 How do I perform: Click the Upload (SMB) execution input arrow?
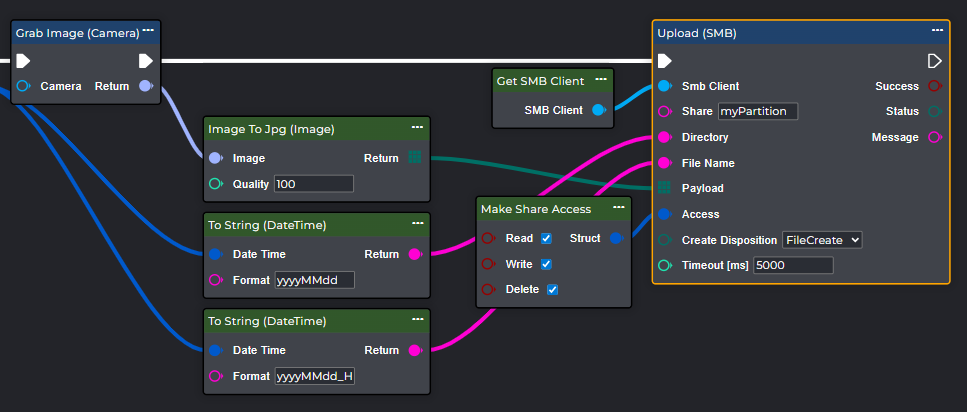[x=665, y=61]
